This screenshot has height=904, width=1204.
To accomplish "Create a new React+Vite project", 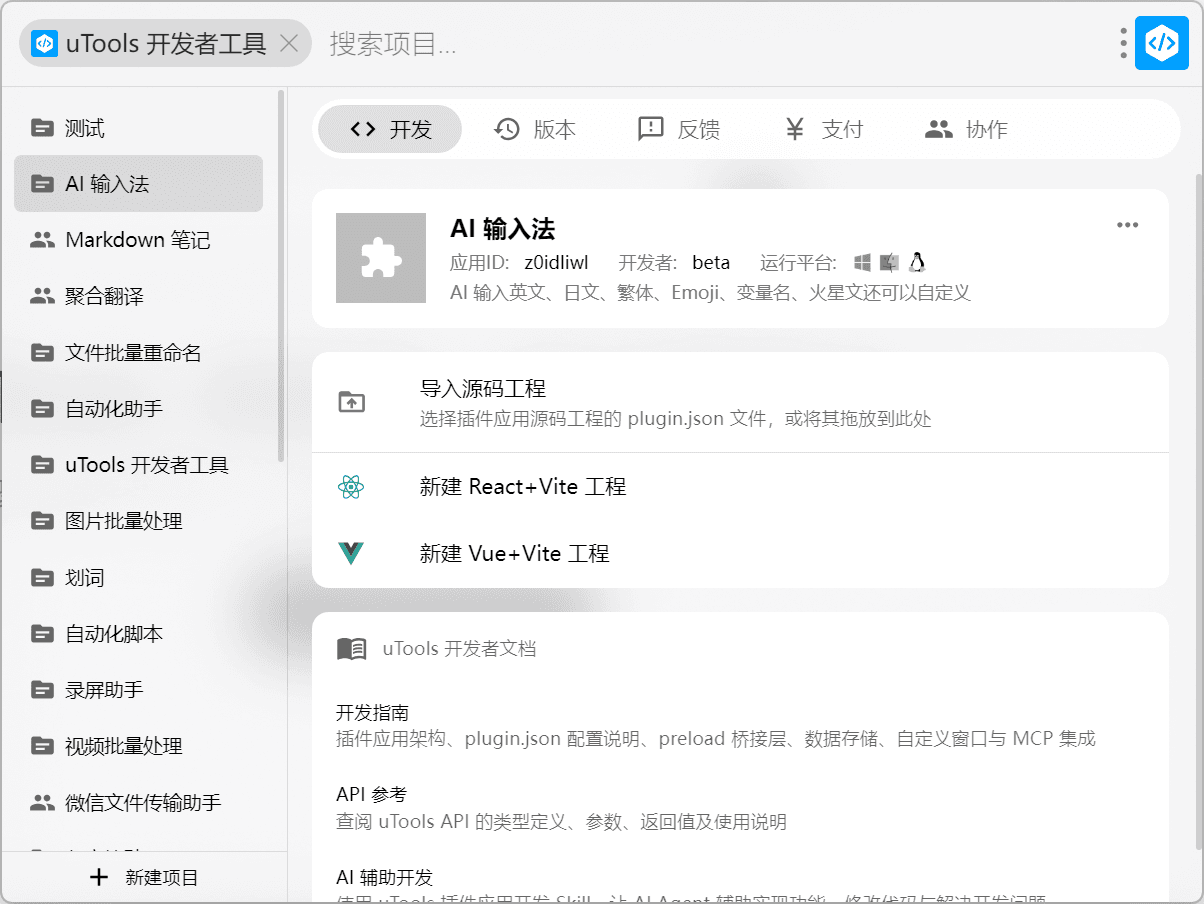I will 740,487.
